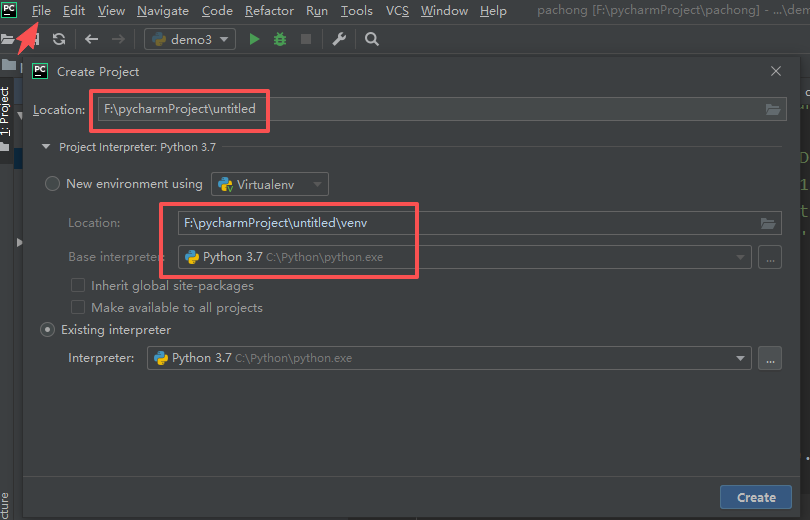Open the Refactor menu
This screenshot has width=810, height=520.
269,11
